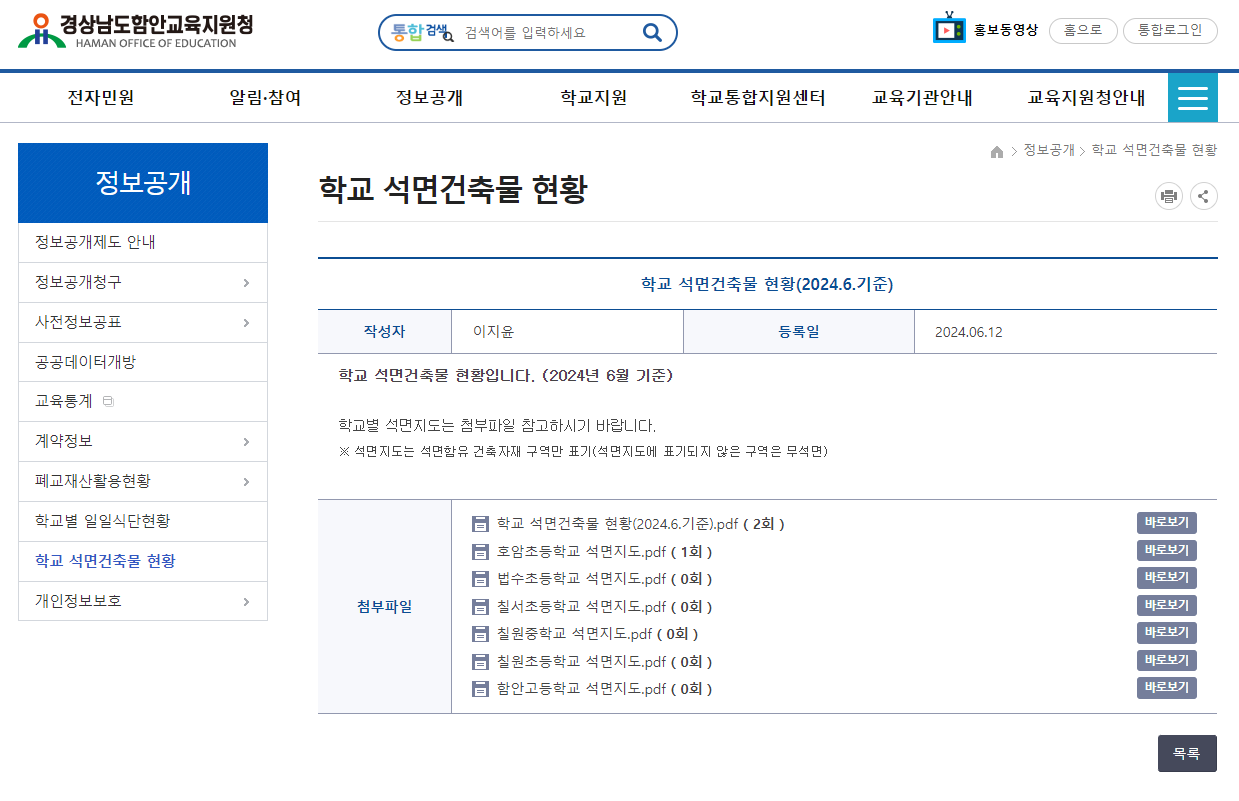Open the 교육기관안내 main menu
Image resolution: width=1239 pixels, height=801 pixels.
click(x=922, y=98)
